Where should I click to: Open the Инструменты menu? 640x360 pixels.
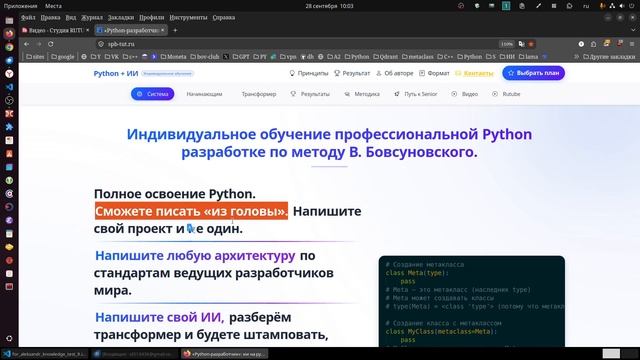188,18
